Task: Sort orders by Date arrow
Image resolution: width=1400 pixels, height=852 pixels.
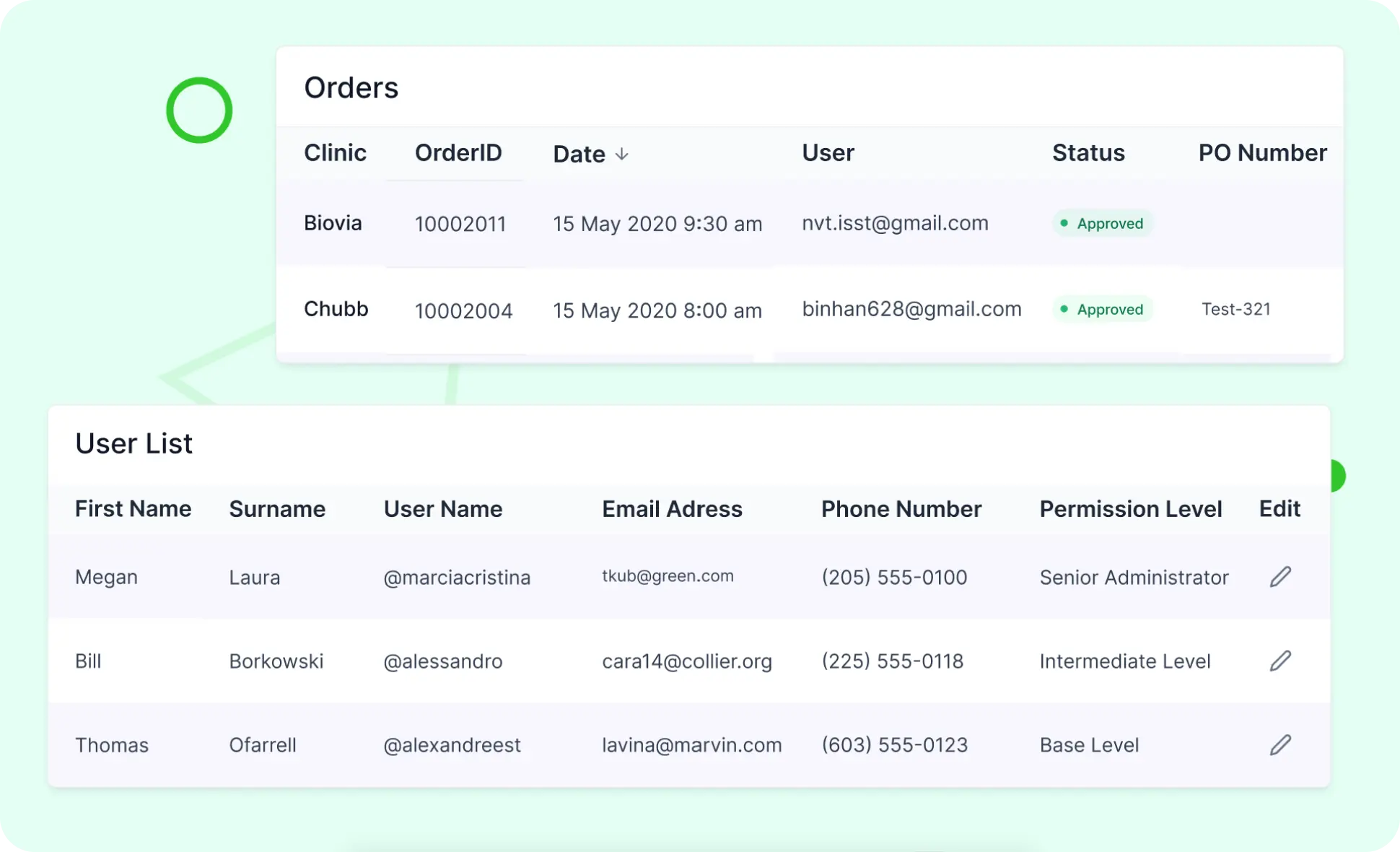Action: [x=622, y=154]
